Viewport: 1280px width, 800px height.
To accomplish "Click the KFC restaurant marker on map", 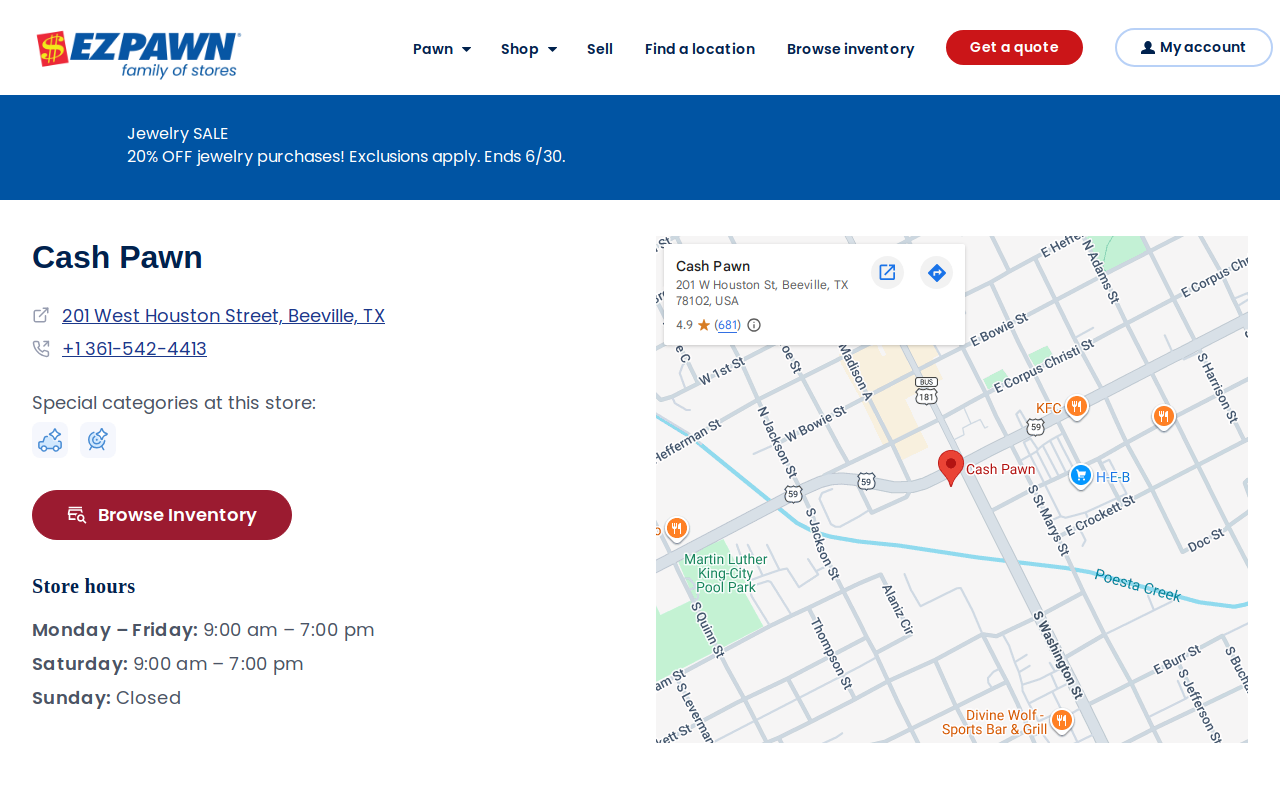I will coord(1076,407).
